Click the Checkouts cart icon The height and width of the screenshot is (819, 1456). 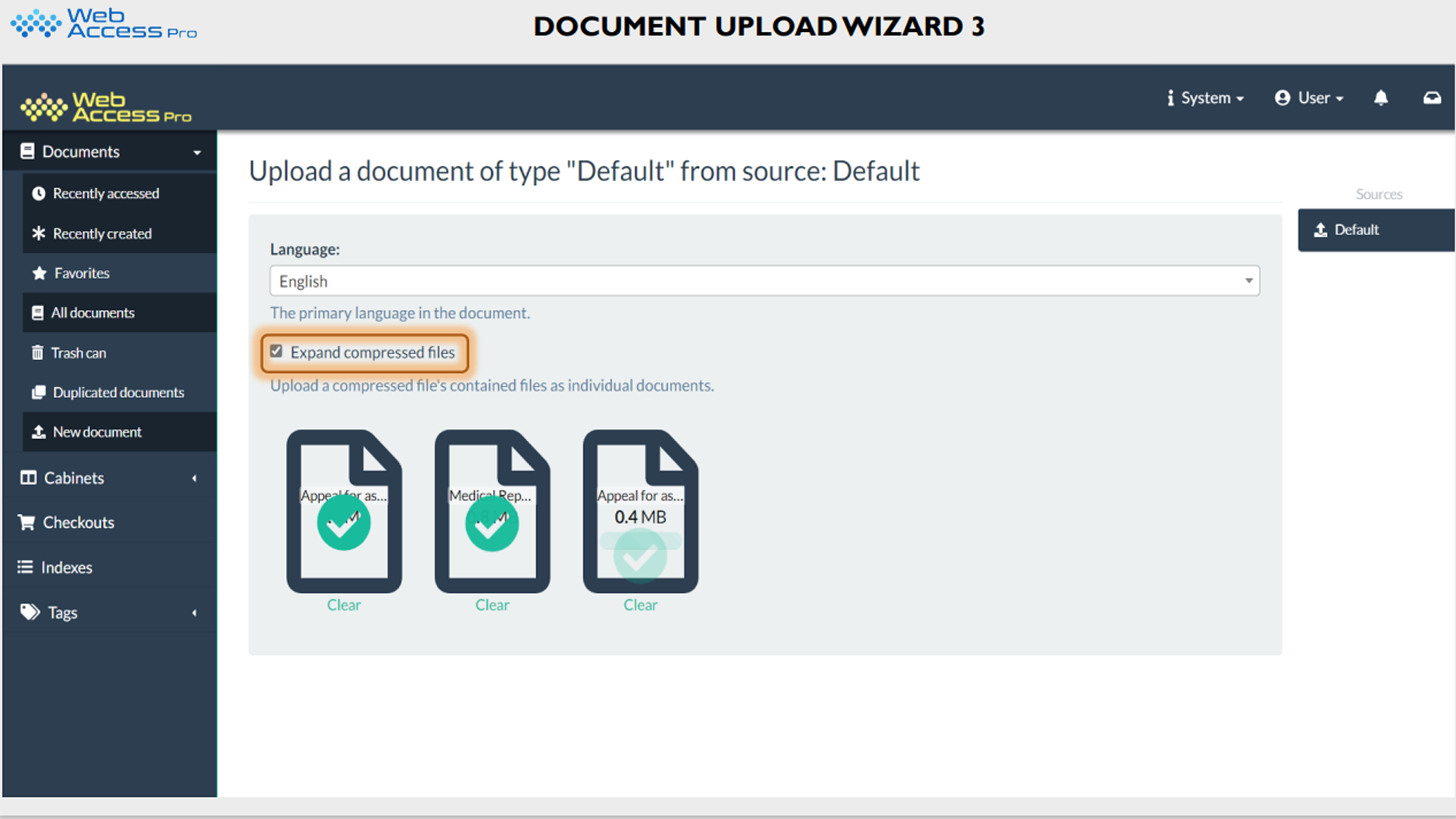(x=27, y=522)
